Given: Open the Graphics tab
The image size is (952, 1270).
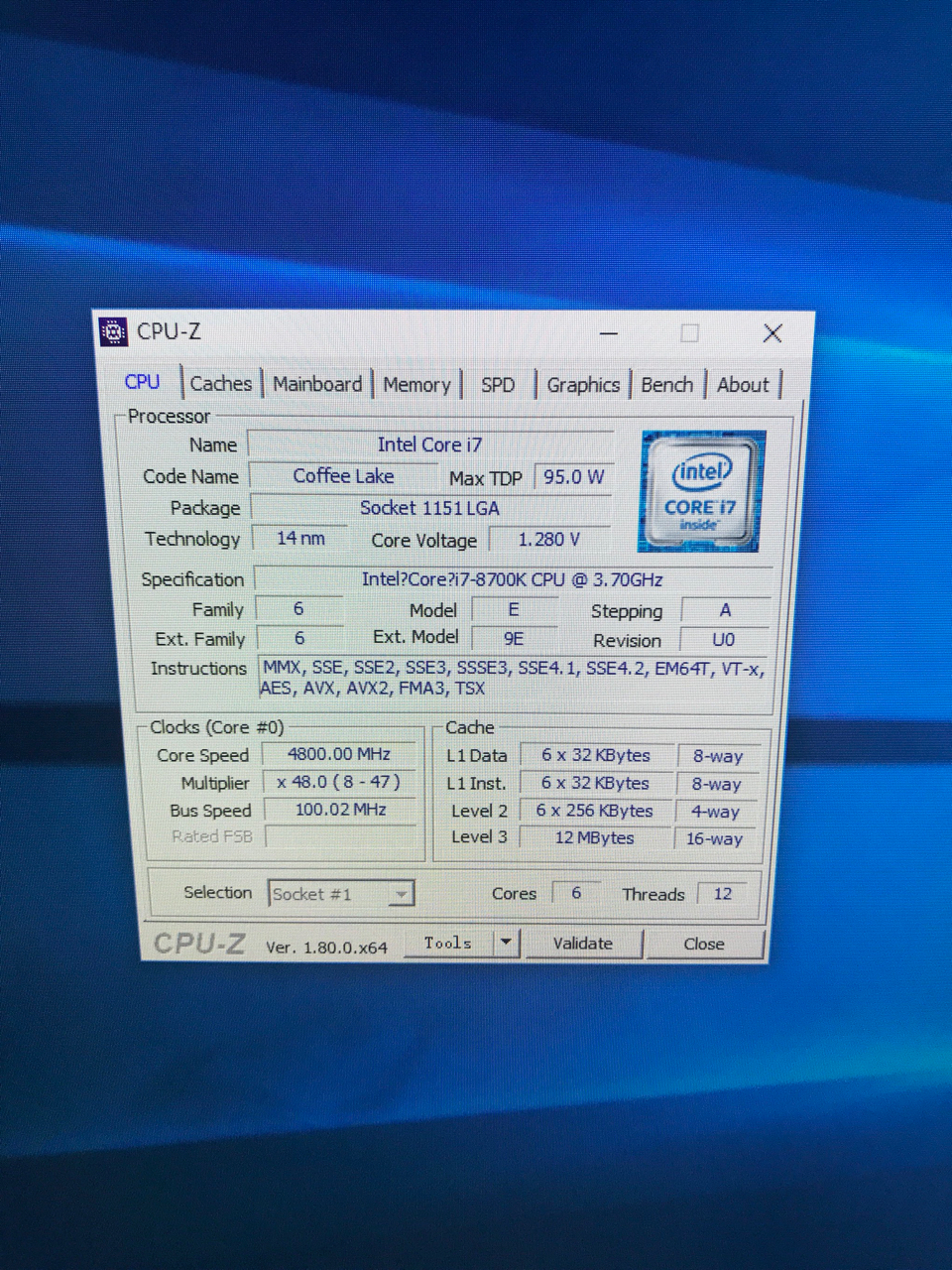Looking at the screenshot, I should point(583,384).
